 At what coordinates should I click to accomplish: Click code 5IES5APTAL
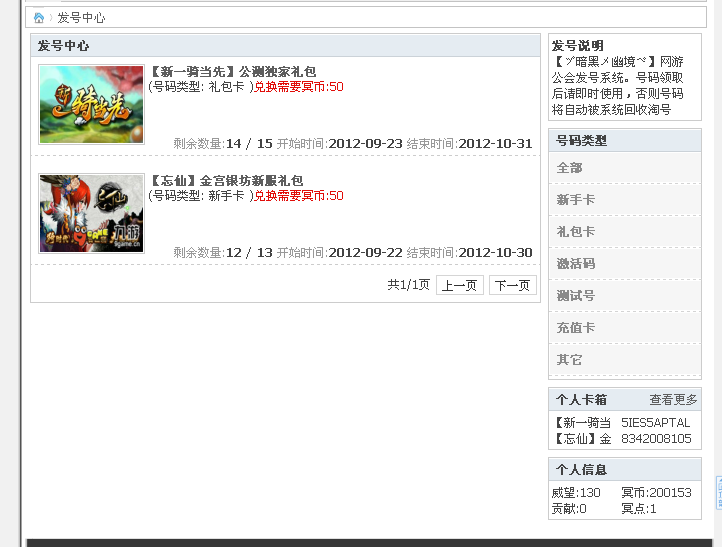(x=656, y=423)
